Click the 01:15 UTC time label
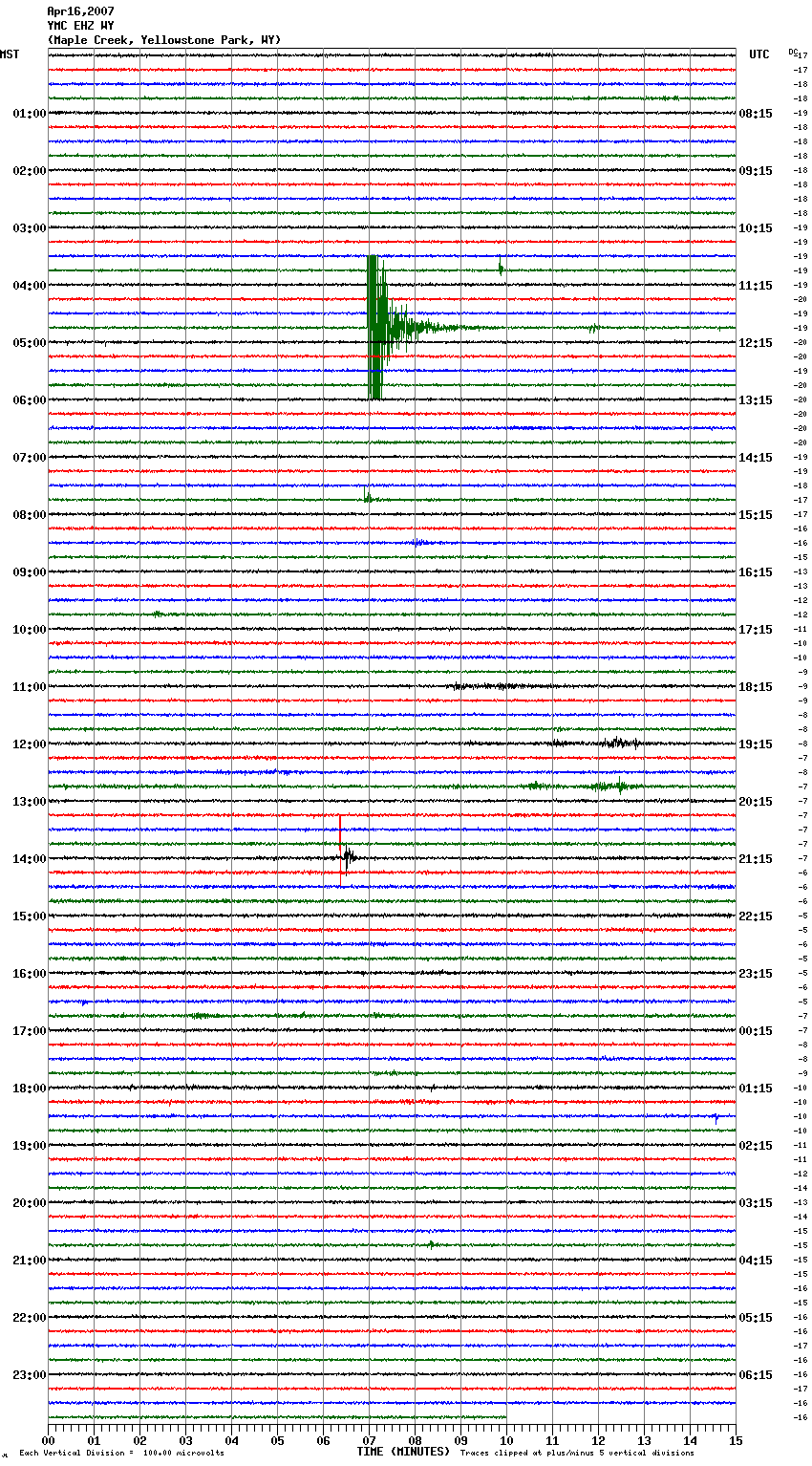This screenshot has height=1466, width=812. 756,1089
